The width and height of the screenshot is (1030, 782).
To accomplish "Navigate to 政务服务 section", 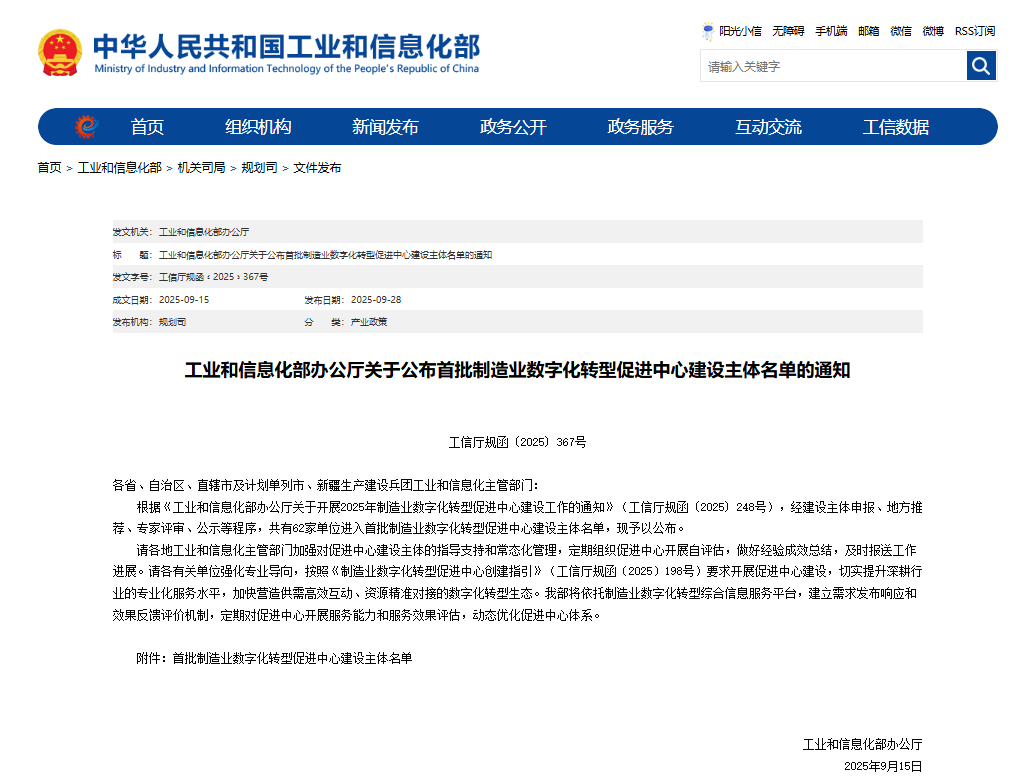I will tap(641, 127).
